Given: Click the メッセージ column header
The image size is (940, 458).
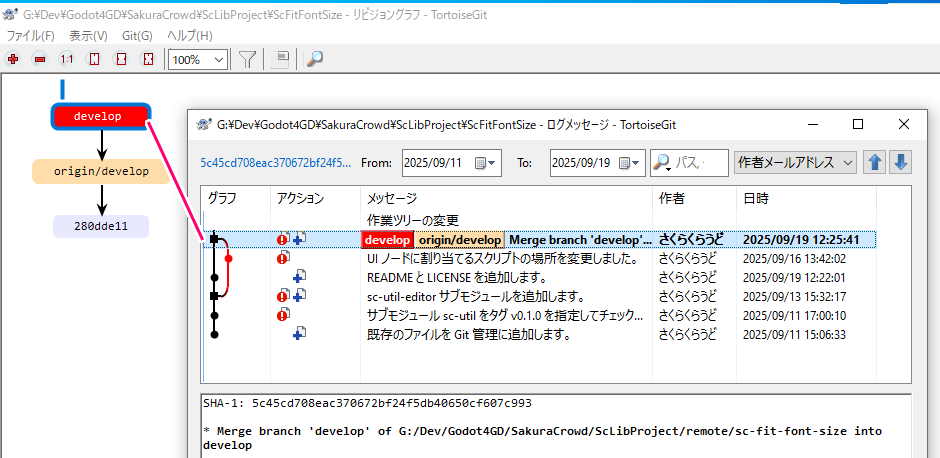Looking at the screenshot, I should (x=506, y=197).
